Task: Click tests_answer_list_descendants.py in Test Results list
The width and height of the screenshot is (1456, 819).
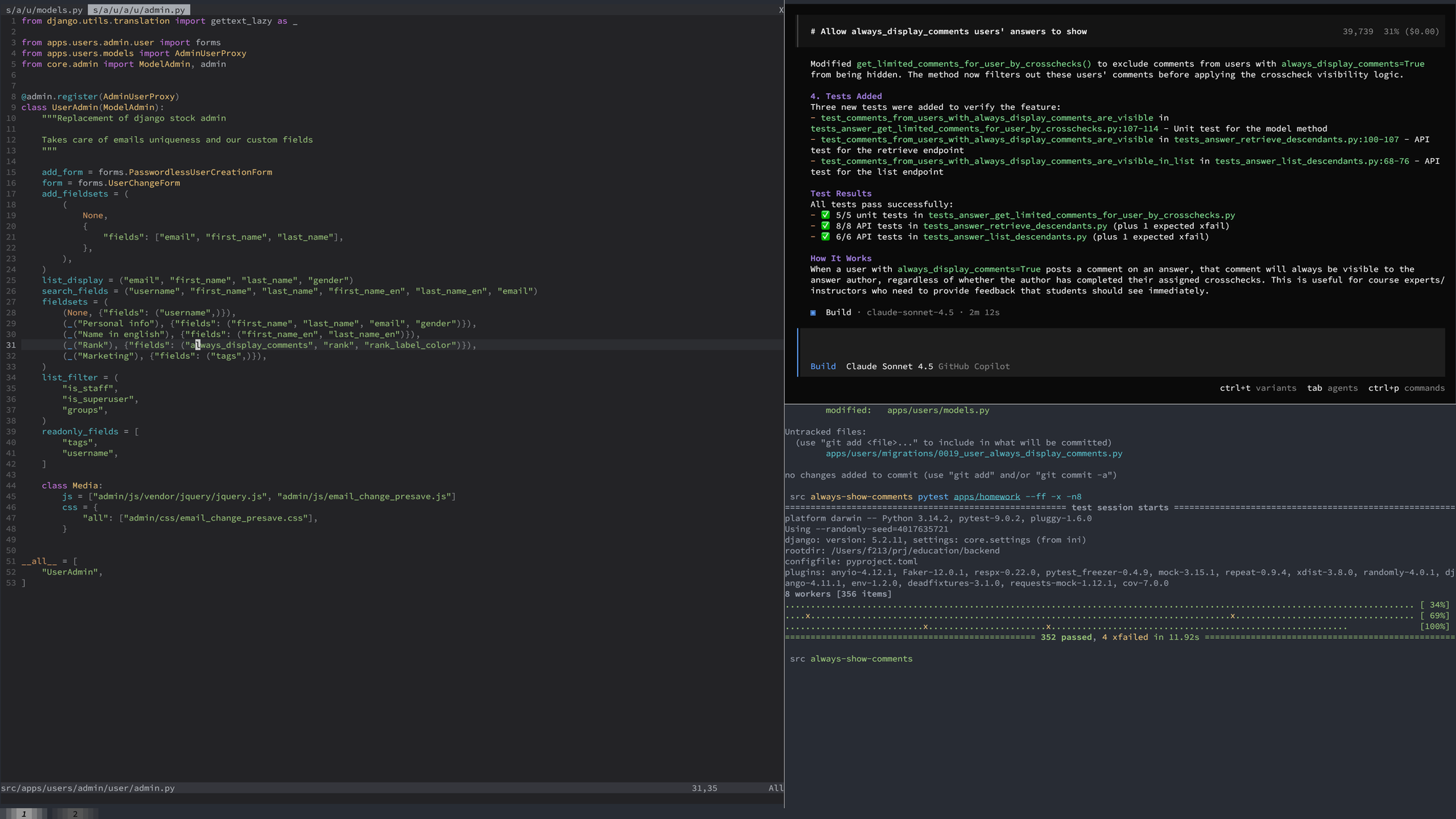Action: tap(1005, 237)
